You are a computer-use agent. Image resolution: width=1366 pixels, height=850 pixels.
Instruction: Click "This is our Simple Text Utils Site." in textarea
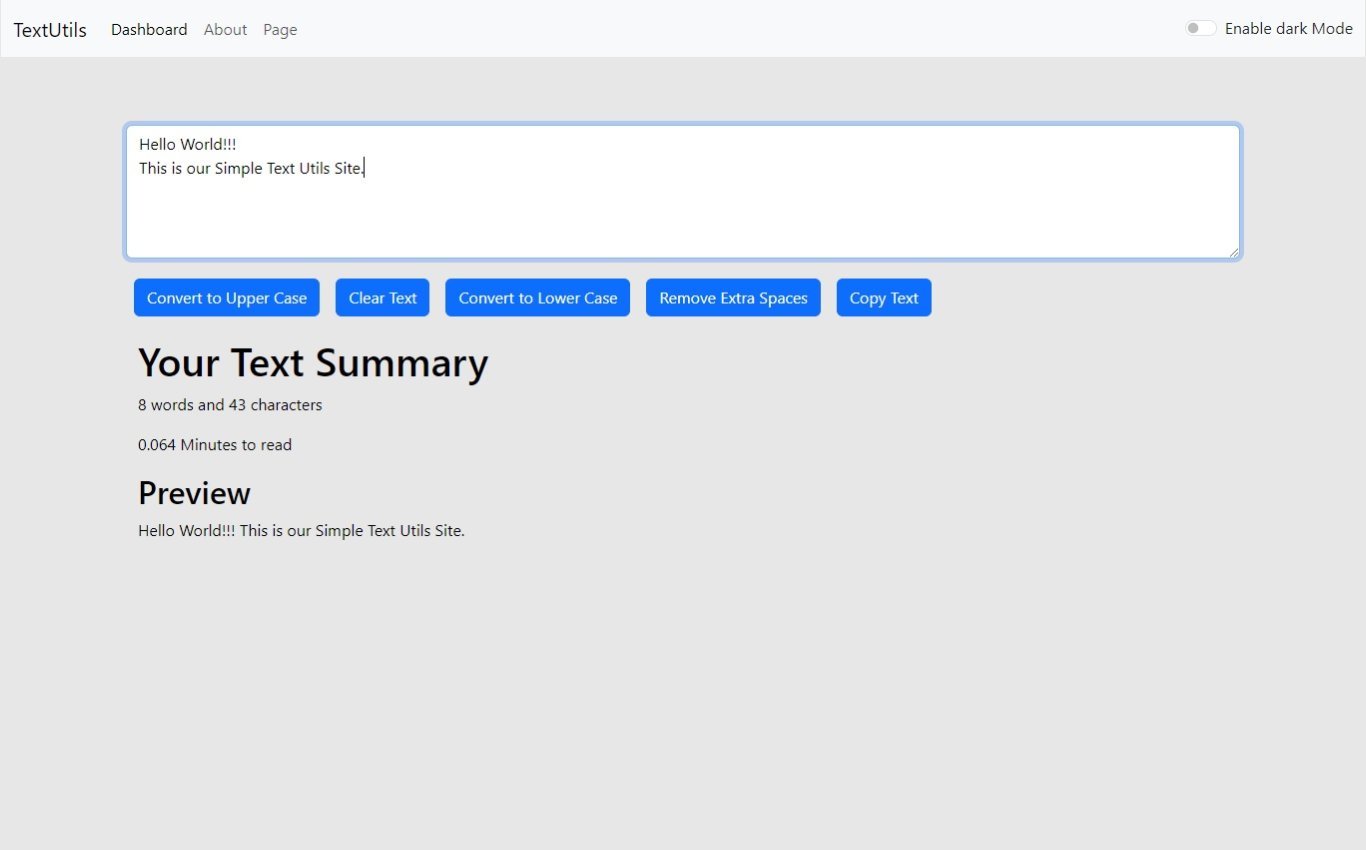coord(251,169)
